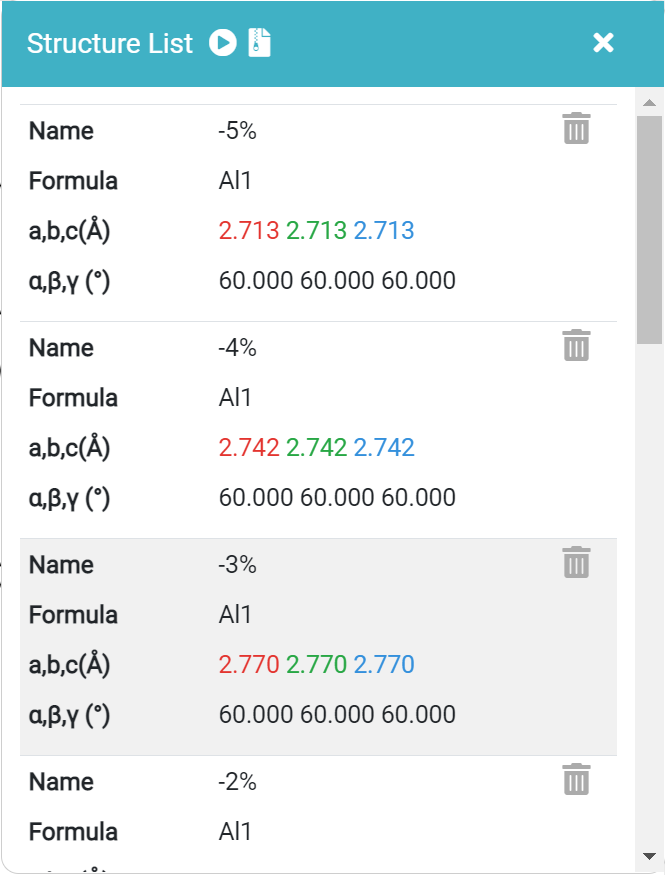Delete the -4% structure with trash icon
This screenshot has width=665, height=875.
pos(576,346)
